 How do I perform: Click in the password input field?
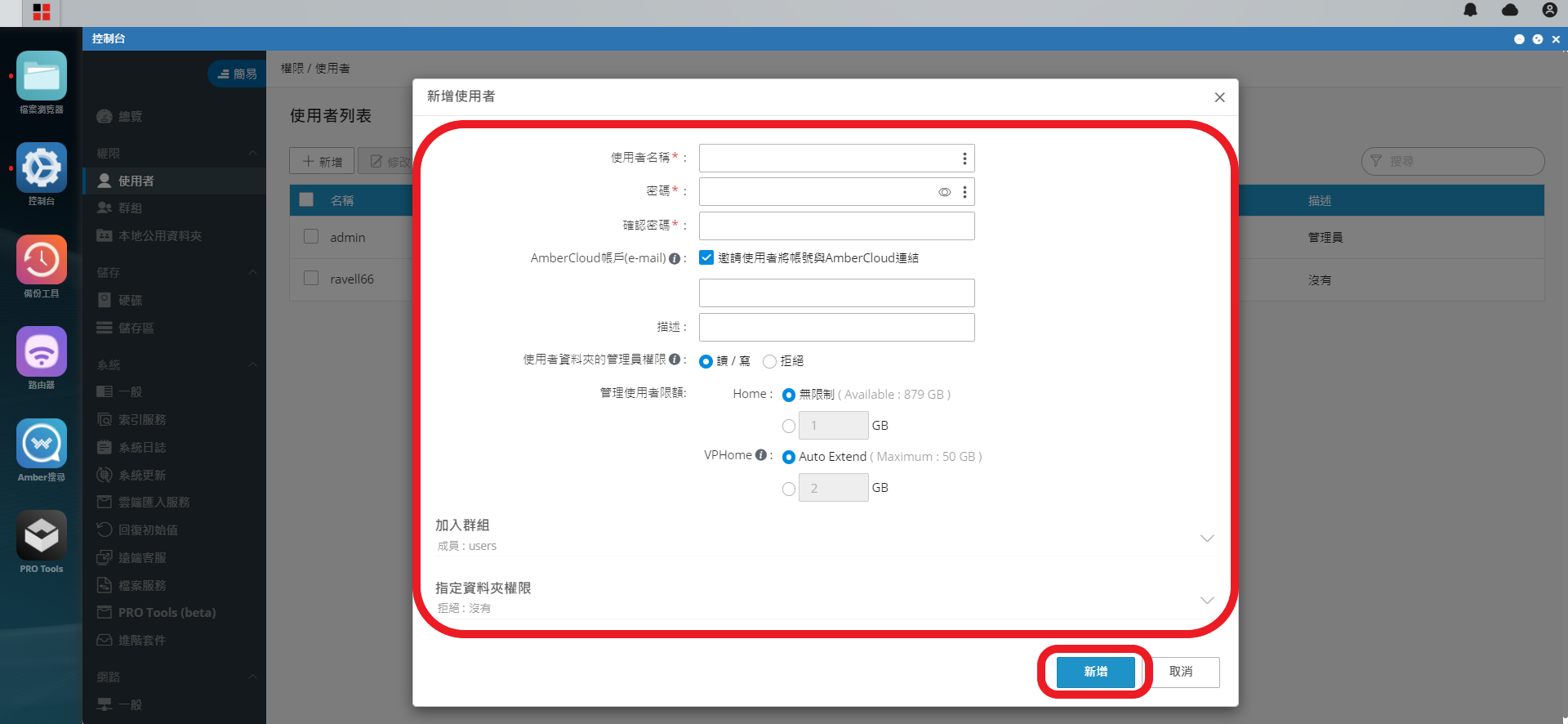pos(836,192)
